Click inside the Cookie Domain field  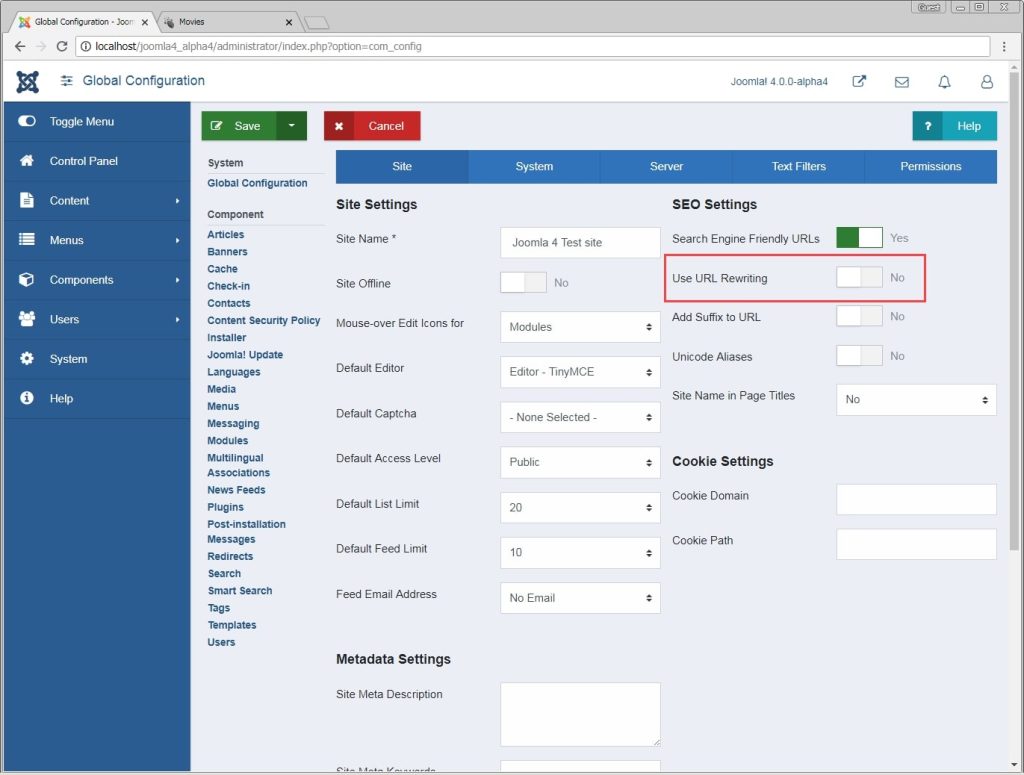915,499
